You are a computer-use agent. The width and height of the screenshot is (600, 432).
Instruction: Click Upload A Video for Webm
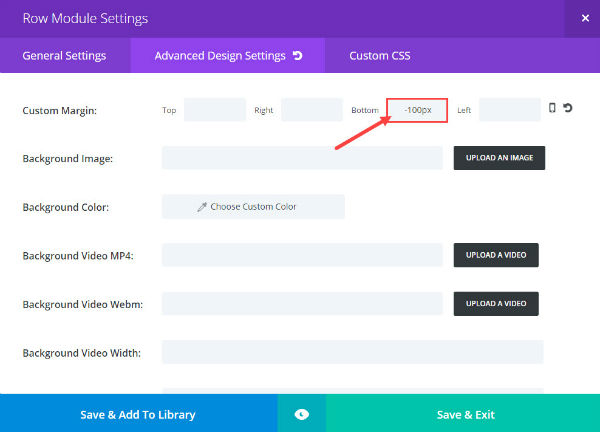(x=496, y=303)
